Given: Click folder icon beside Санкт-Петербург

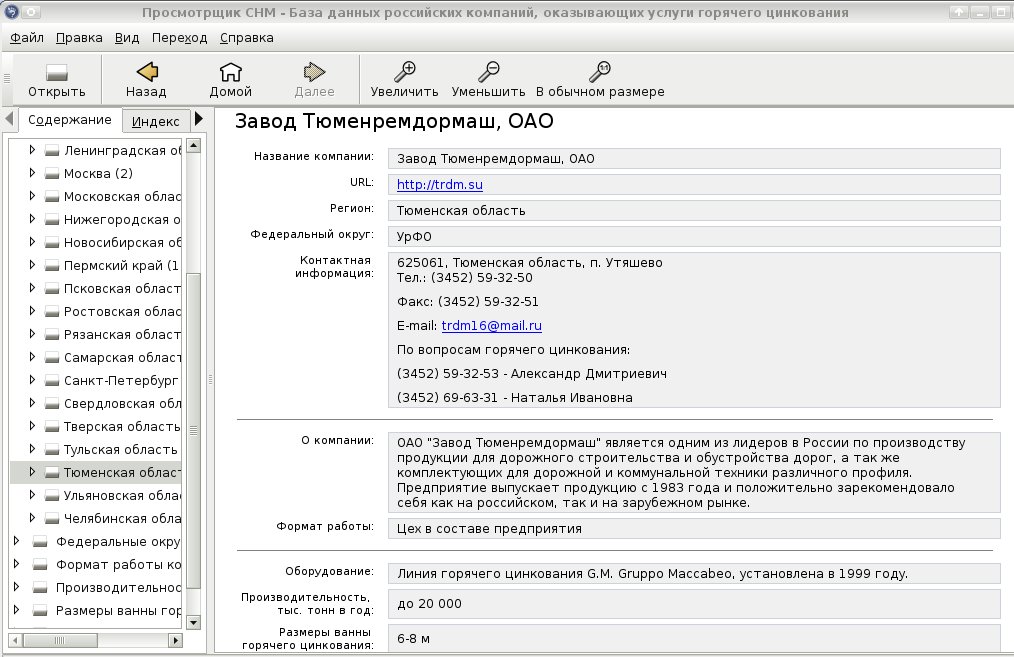Looking at the screenshot, I should [x=52, y=380].
